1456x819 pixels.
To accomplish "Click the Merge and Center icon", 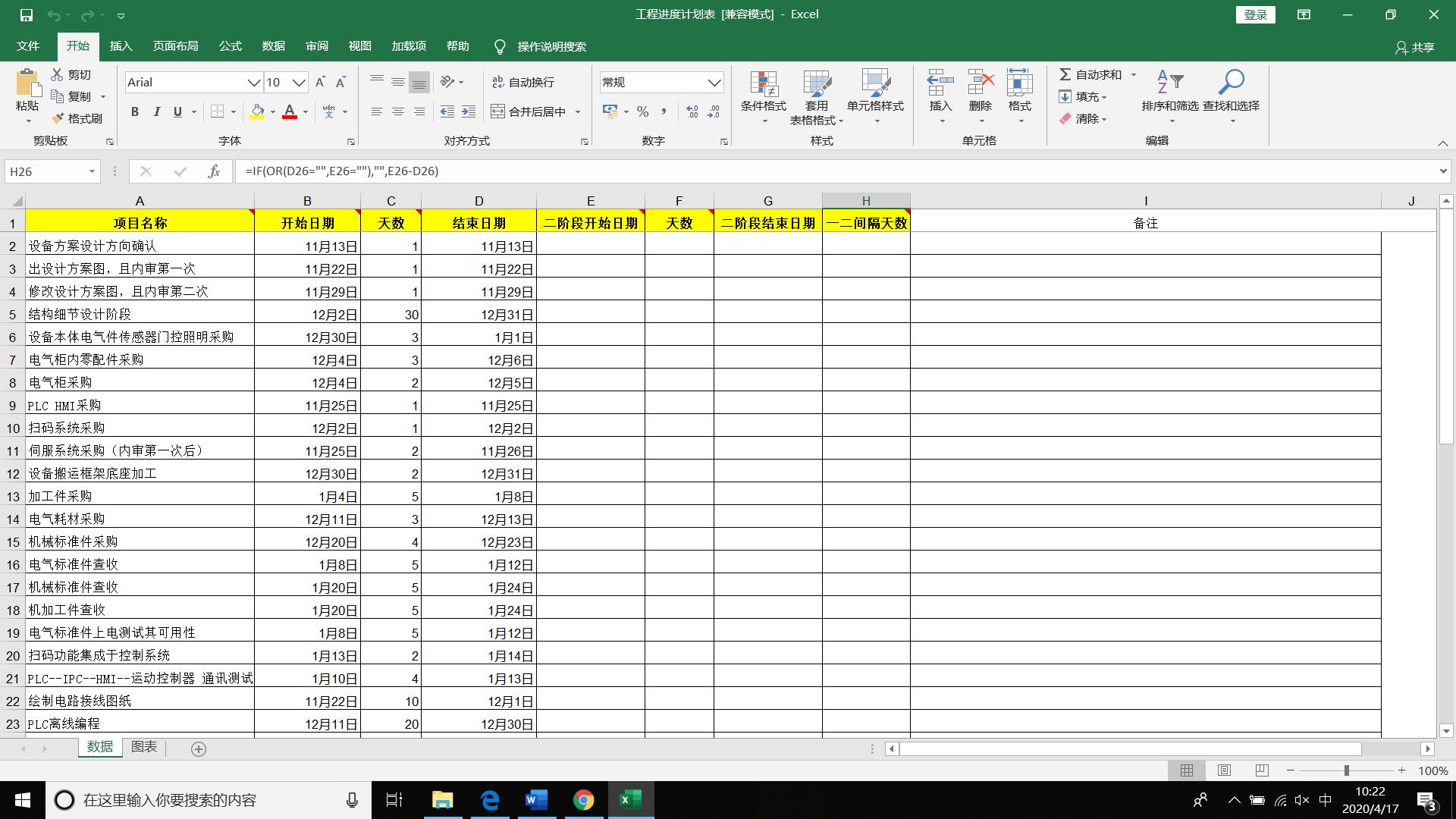I will pos(497,111).
